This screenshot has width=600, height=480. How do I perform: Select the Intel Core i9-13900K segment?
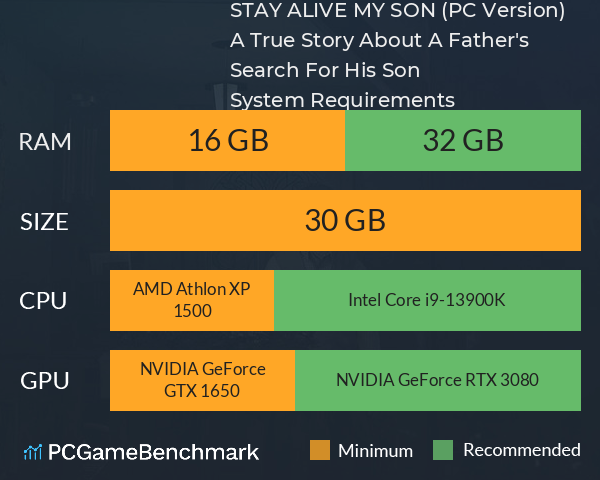(x=427, y=300)
